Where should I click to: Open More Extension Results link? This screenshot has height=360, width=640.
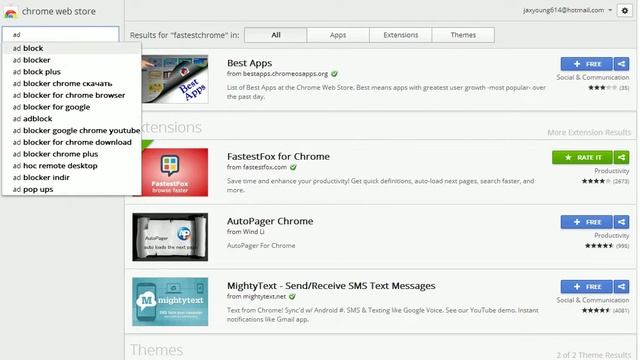589,132
